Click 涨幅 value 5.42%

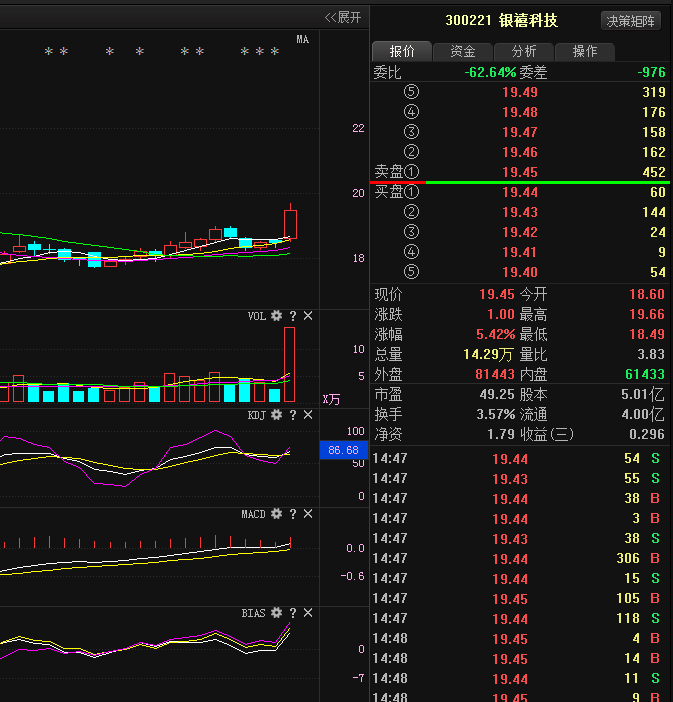pyautogui.click(x=496, y=334)
